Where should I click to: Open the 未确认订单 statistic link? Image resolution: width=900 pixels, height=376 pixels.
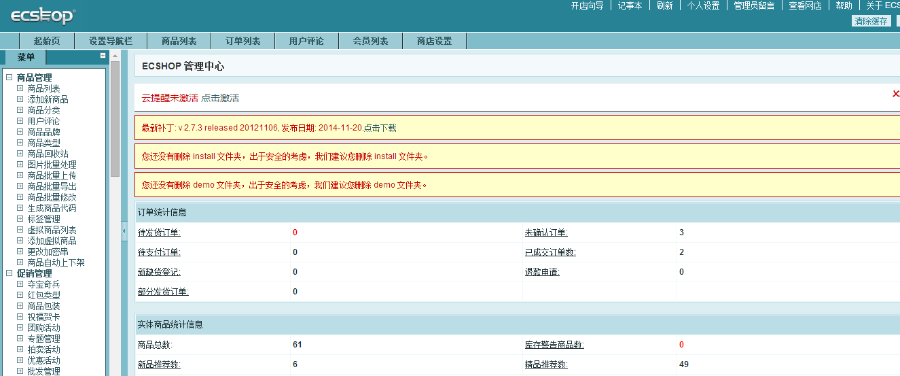(546, 232)
